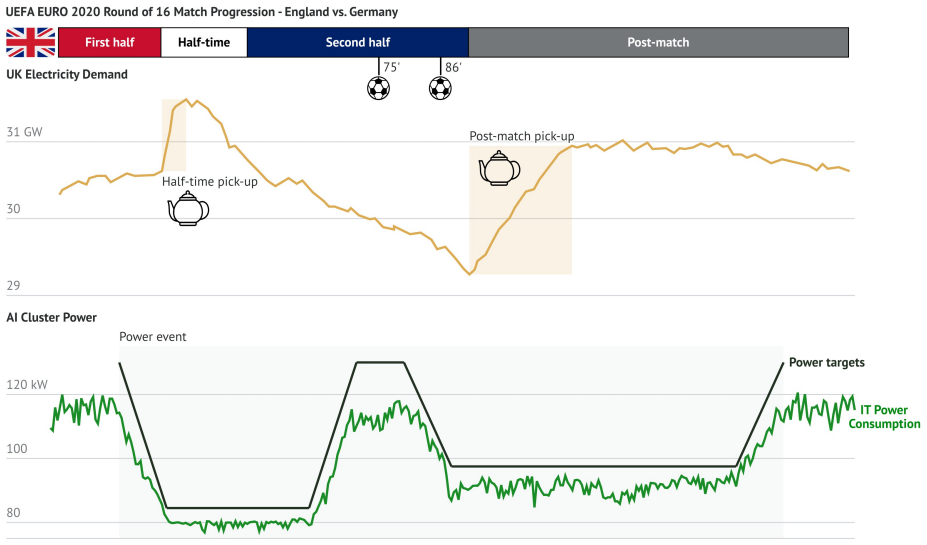Click the 31 GW axis label
The image size is (927, 545).
pyautogui.click(x=24, y=132)
